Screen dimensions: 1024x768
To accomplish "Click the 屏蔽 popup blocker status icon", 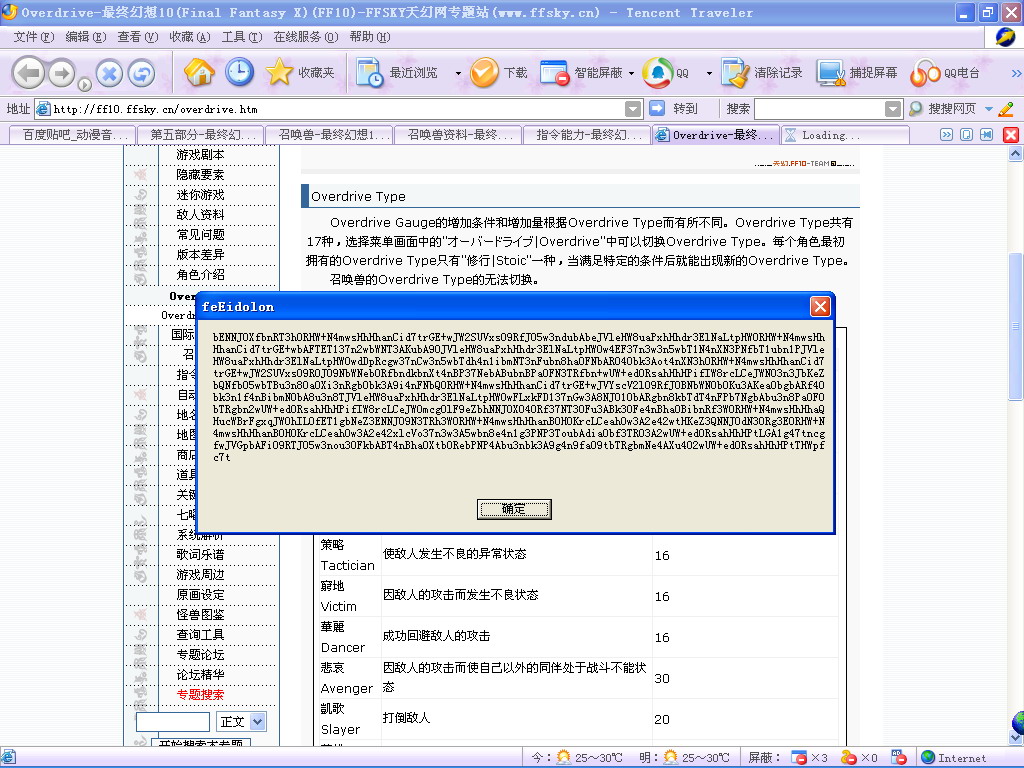I will [x=798, y=758].
